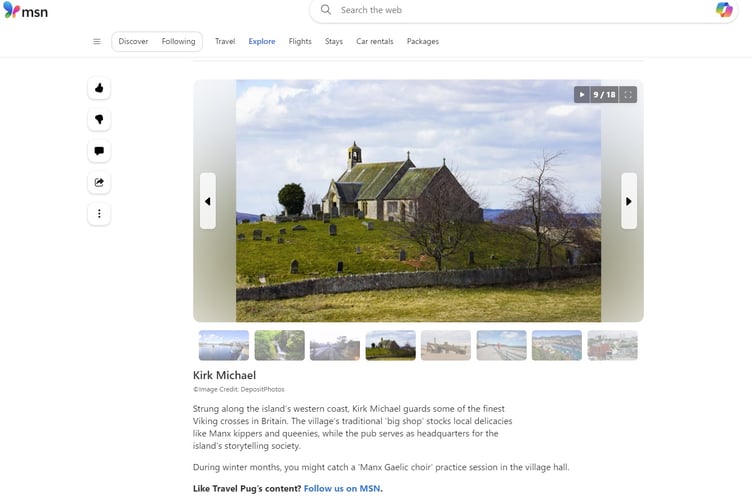Screen dimensions: 752x500
Task: Click the MSN logo
Action: [x=25, y=11]
